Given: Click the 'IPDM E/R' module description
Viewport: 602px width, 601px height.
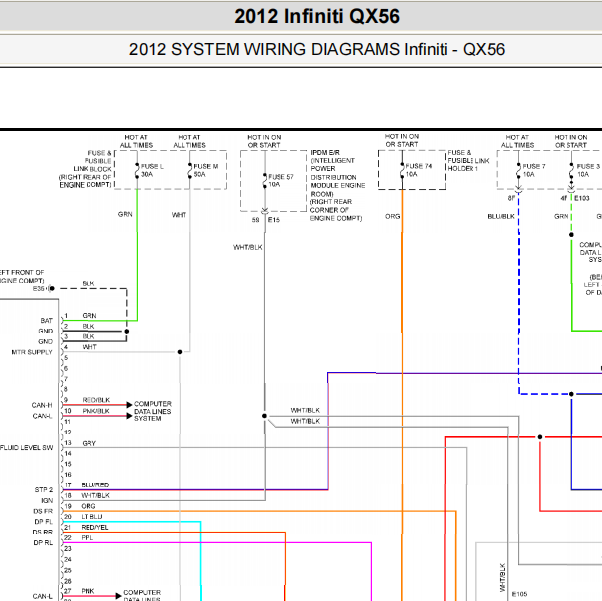Looking at the screenshot, I should tap(337, 185).
